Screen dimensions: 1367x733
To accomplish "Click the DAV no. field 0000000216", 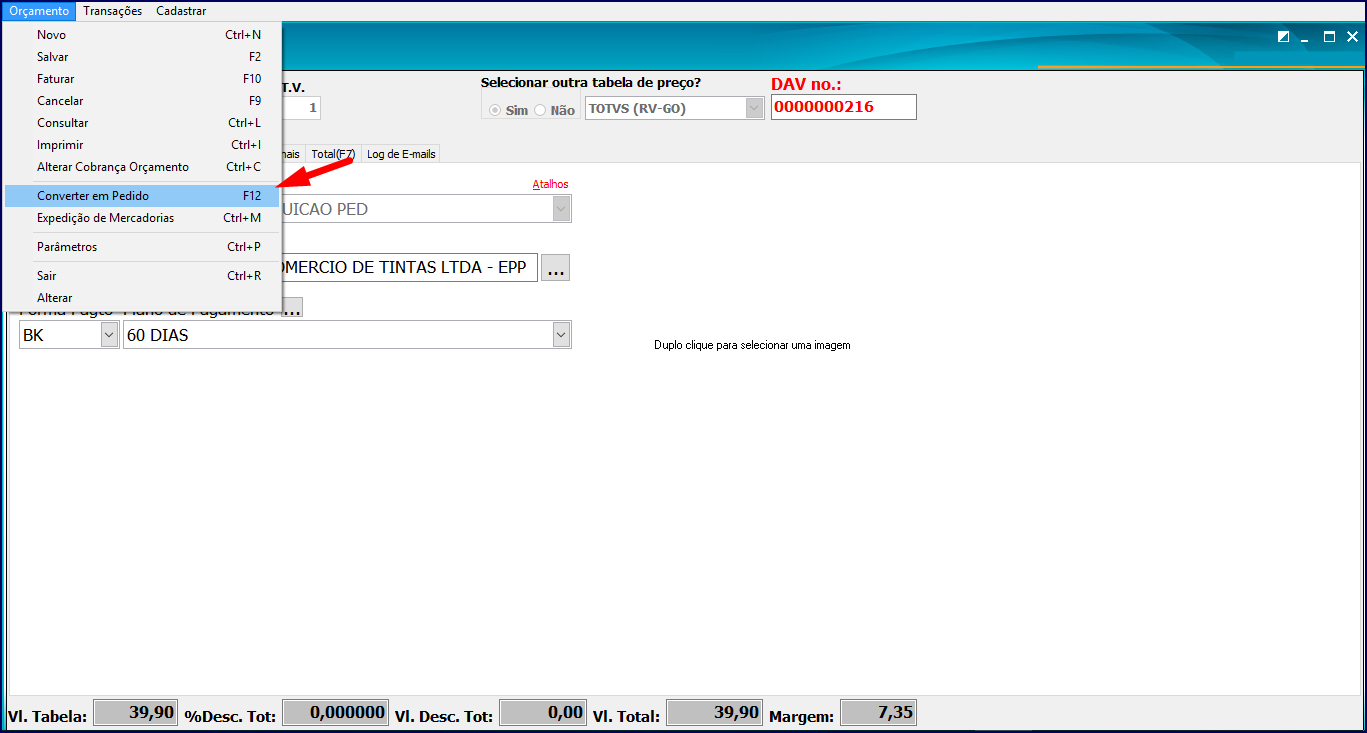I will pos(843,107).
